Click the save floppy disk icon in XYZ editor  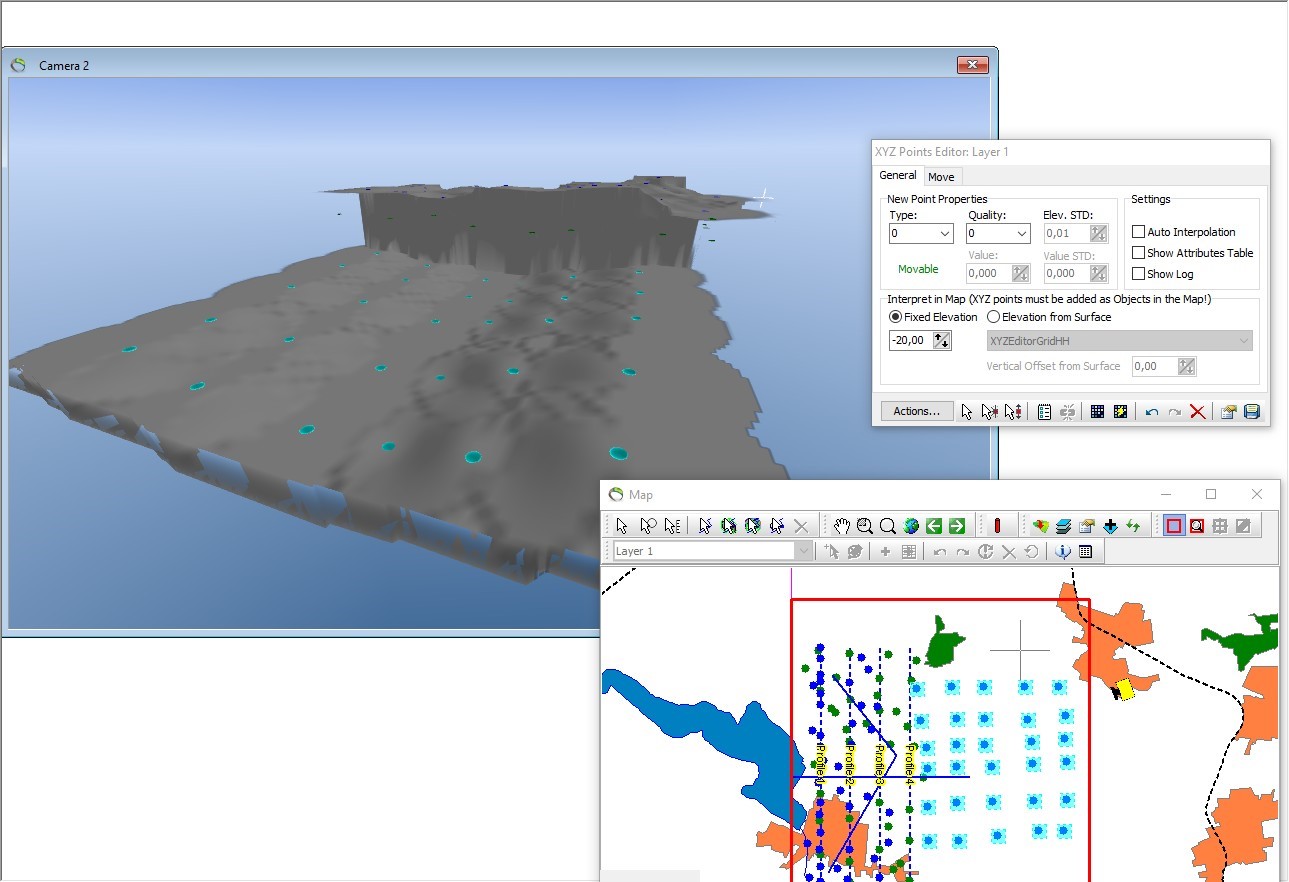click(1251, 411)
